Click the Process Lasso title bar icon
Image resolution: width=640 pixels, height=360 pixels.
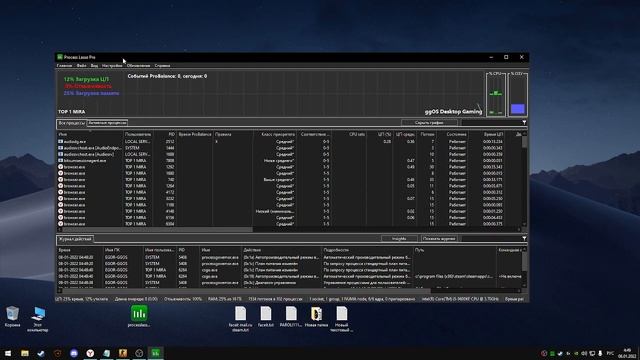pyautogui.click(x=60, y=57)
